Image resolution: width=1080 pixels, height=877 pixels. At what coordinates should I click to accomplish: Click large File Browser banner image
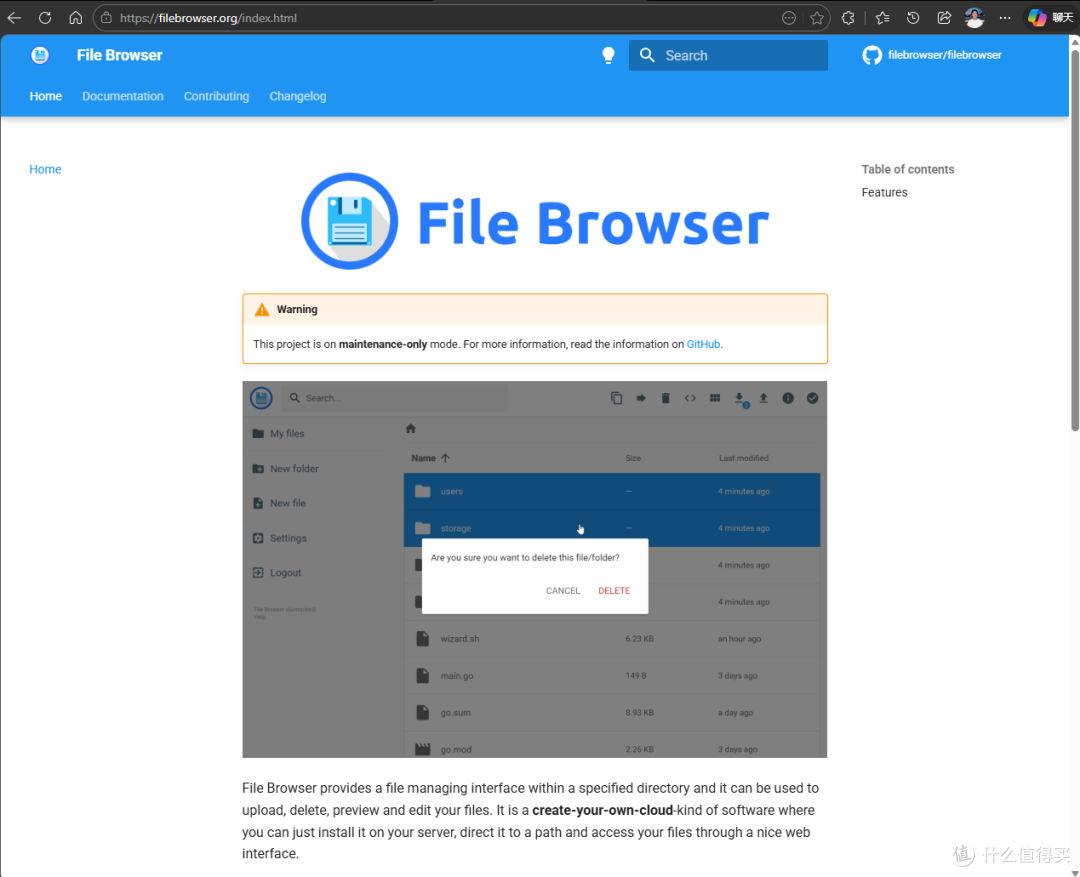point(534,222)
